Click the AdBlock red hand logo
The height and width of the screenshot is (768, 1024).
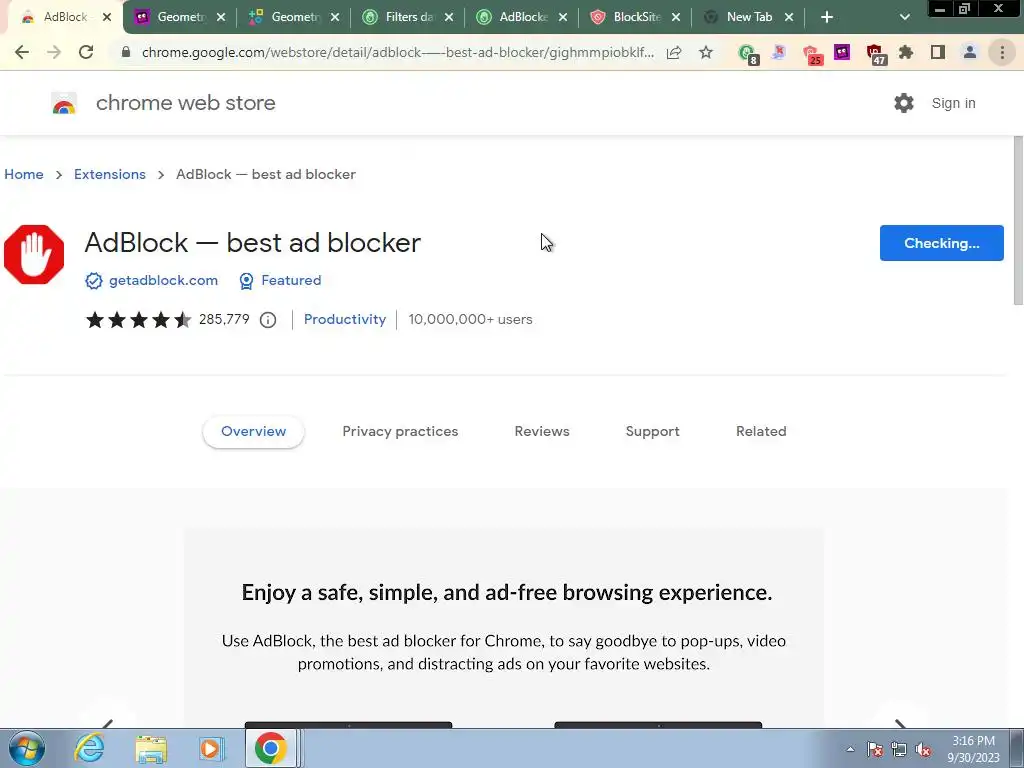tap(34, 255)
